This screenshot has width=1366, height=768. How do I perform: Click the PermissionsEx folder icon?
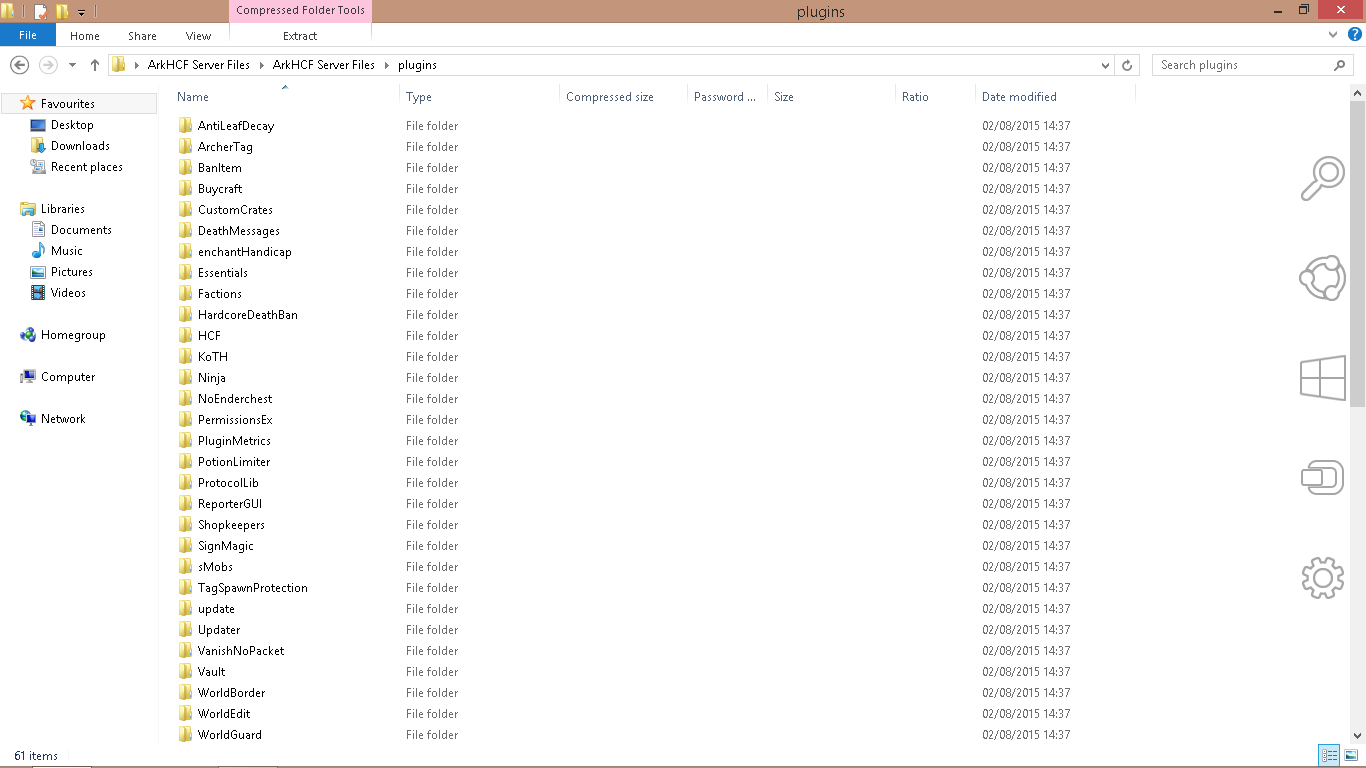coord(185,420)
